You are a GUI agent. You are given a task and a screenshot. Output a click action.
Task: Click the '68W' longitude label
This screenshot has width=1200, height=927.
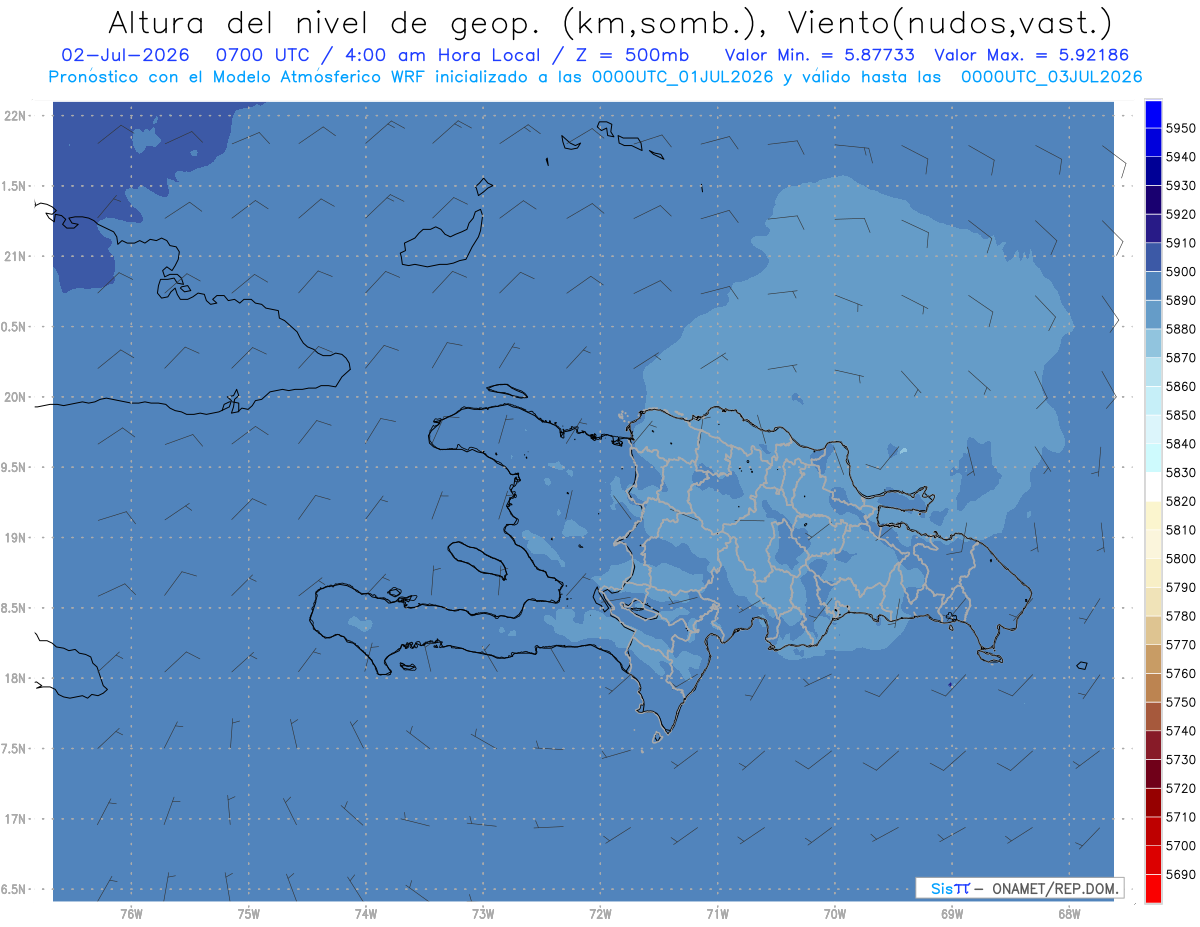pos(1069,913)
